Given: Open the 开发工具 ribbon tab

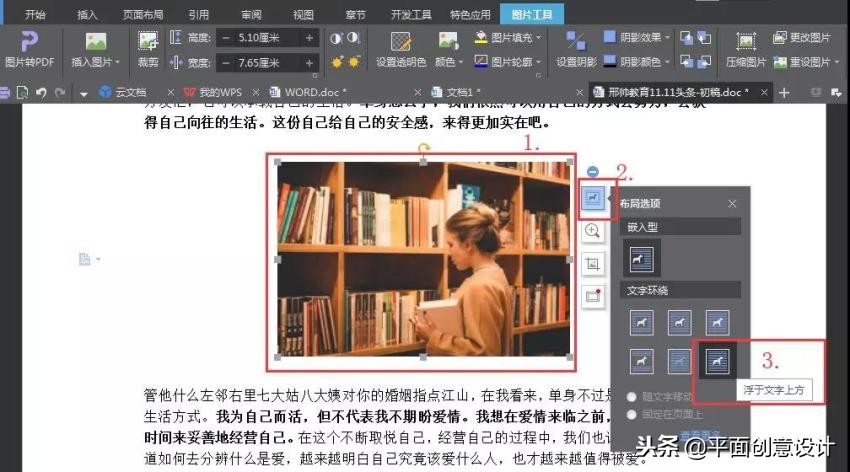Looking at the screenshot, I should (411, 15).
